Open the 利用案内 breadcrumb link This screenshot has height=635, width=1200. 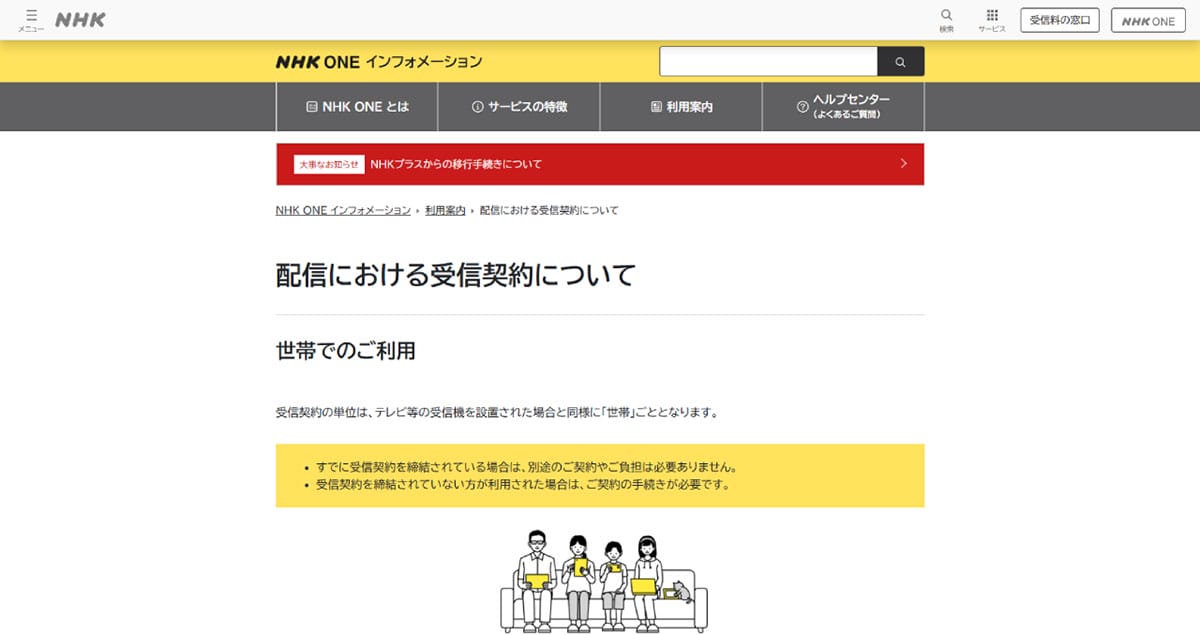(446, 210)
